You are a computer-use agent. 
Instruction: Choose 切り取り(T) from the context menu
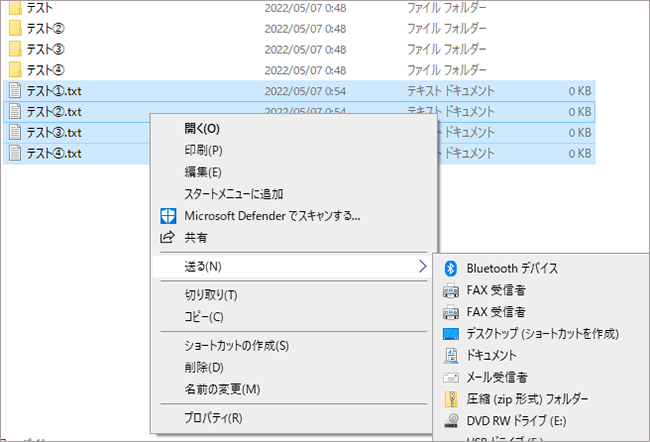tap(211, 295)
